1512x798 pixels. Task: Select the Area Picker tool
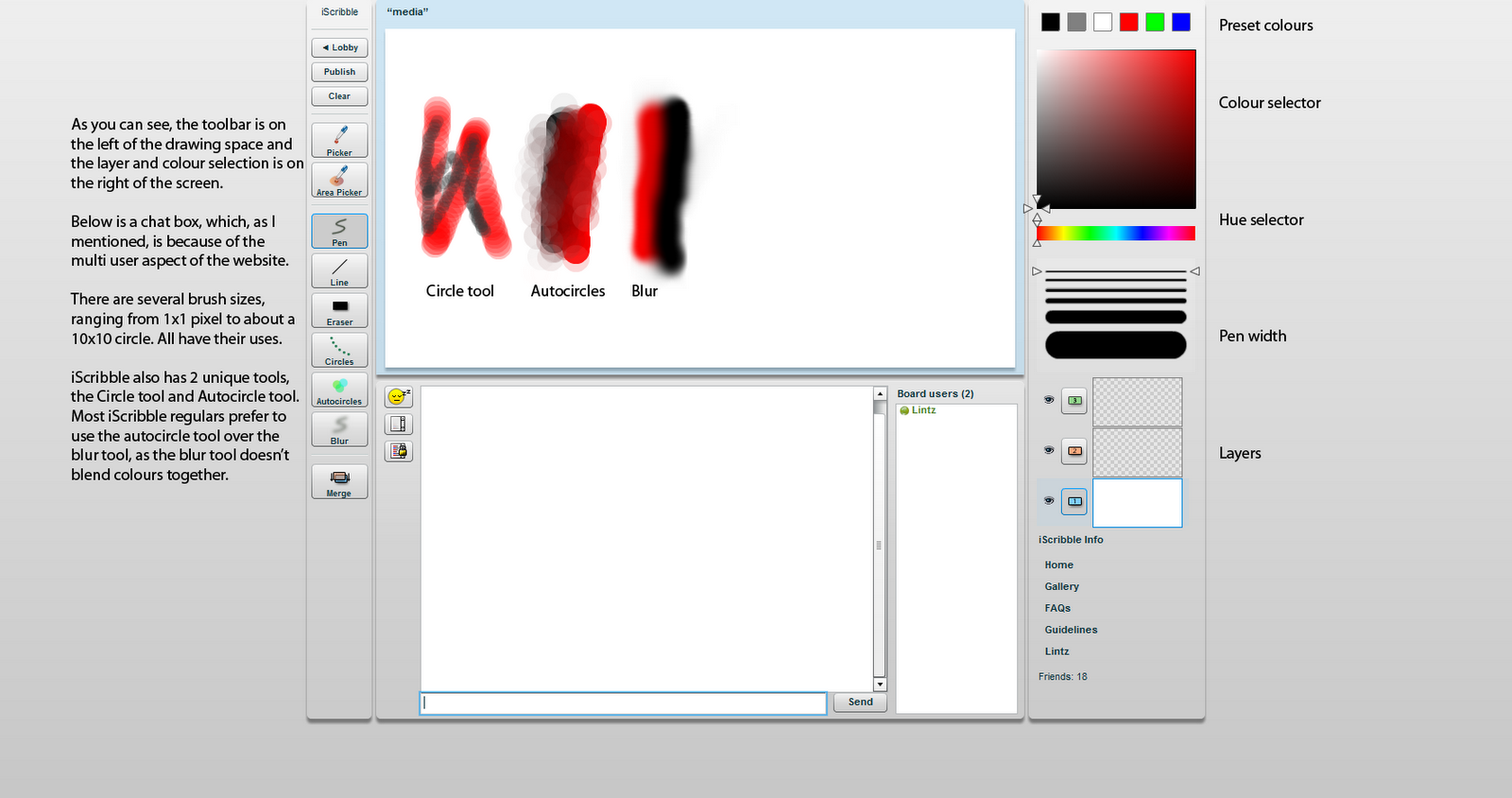click(x=339, y=180)
